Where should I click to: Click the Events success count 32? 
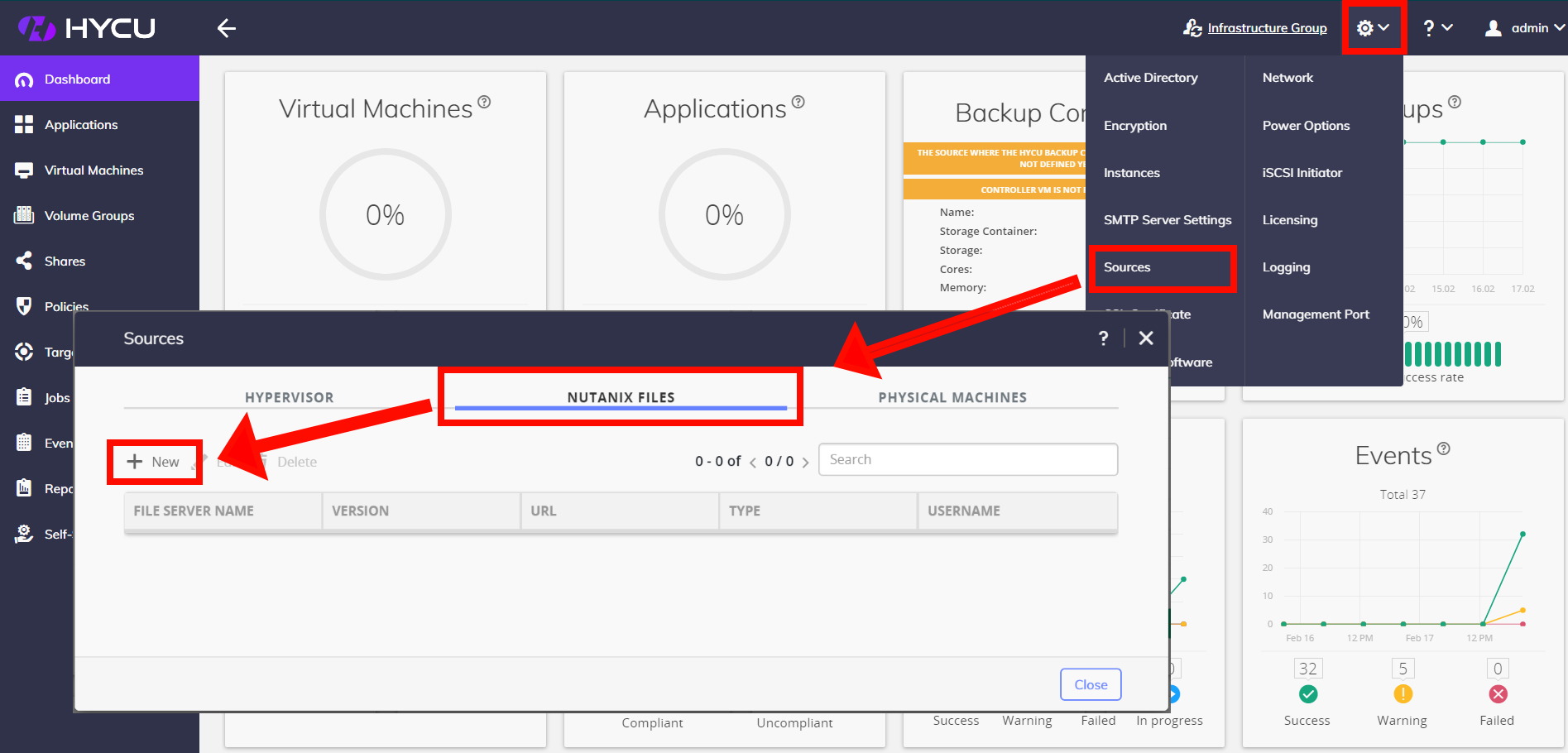point(1308,669)
